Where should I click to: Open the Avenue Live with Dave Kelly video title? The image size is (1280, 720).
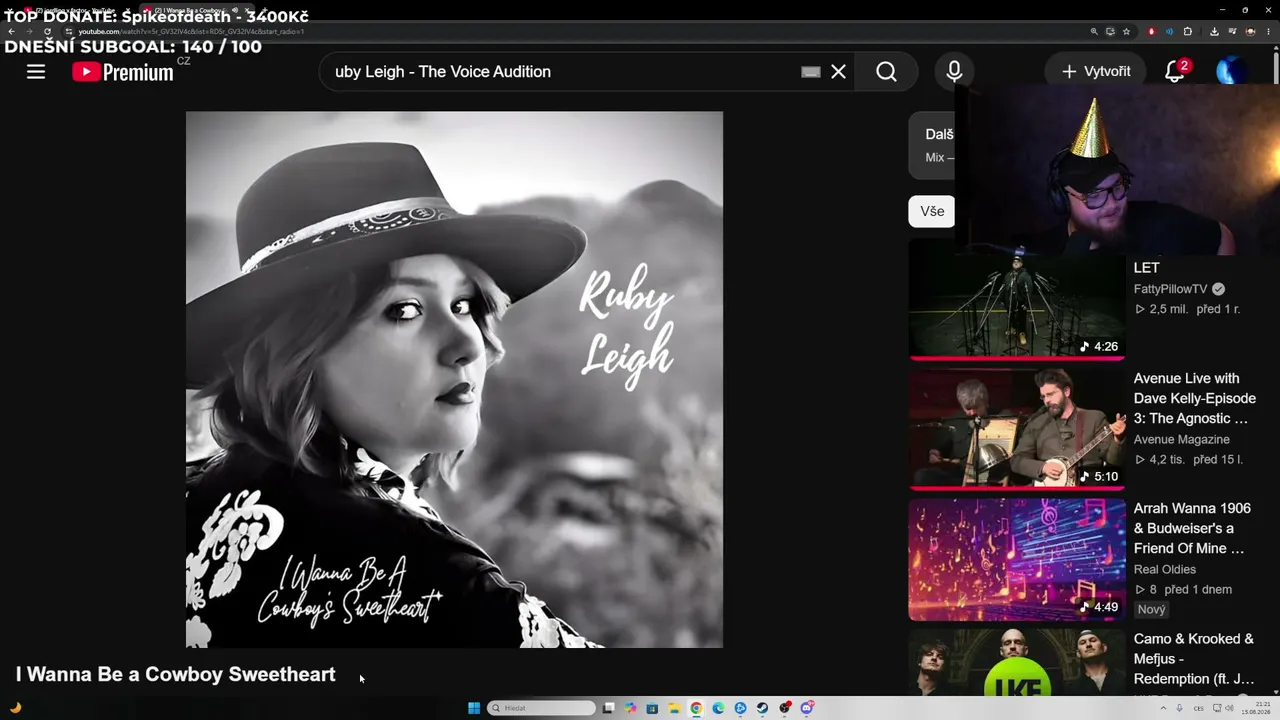(x=1194, y=398)
